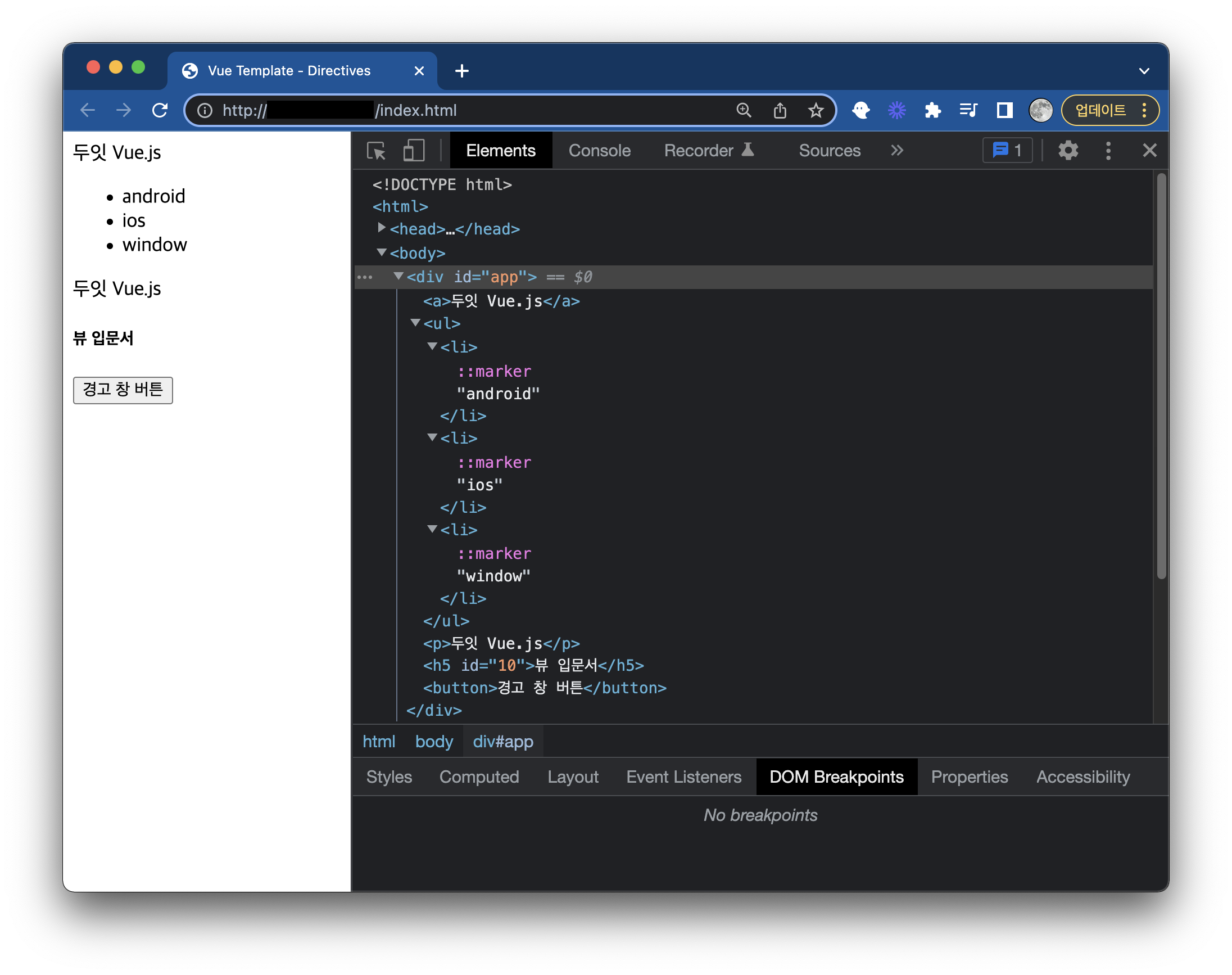Image resolution: width=1232 pixels, height=975 pixels.
Task: Toggle the device toolbar icon
Action: [414, 151]
